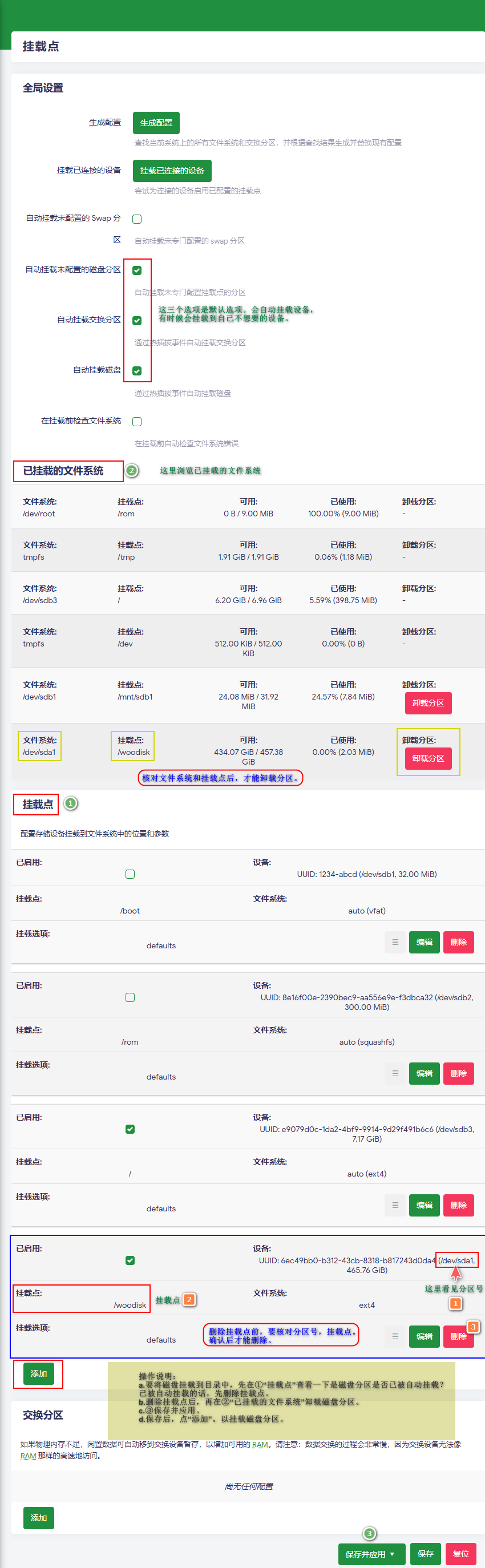Viewport: 485px width, 1568px height.
Task: Click the drag handle for /woodisk mount entry
Action: tap(395, 1336)
